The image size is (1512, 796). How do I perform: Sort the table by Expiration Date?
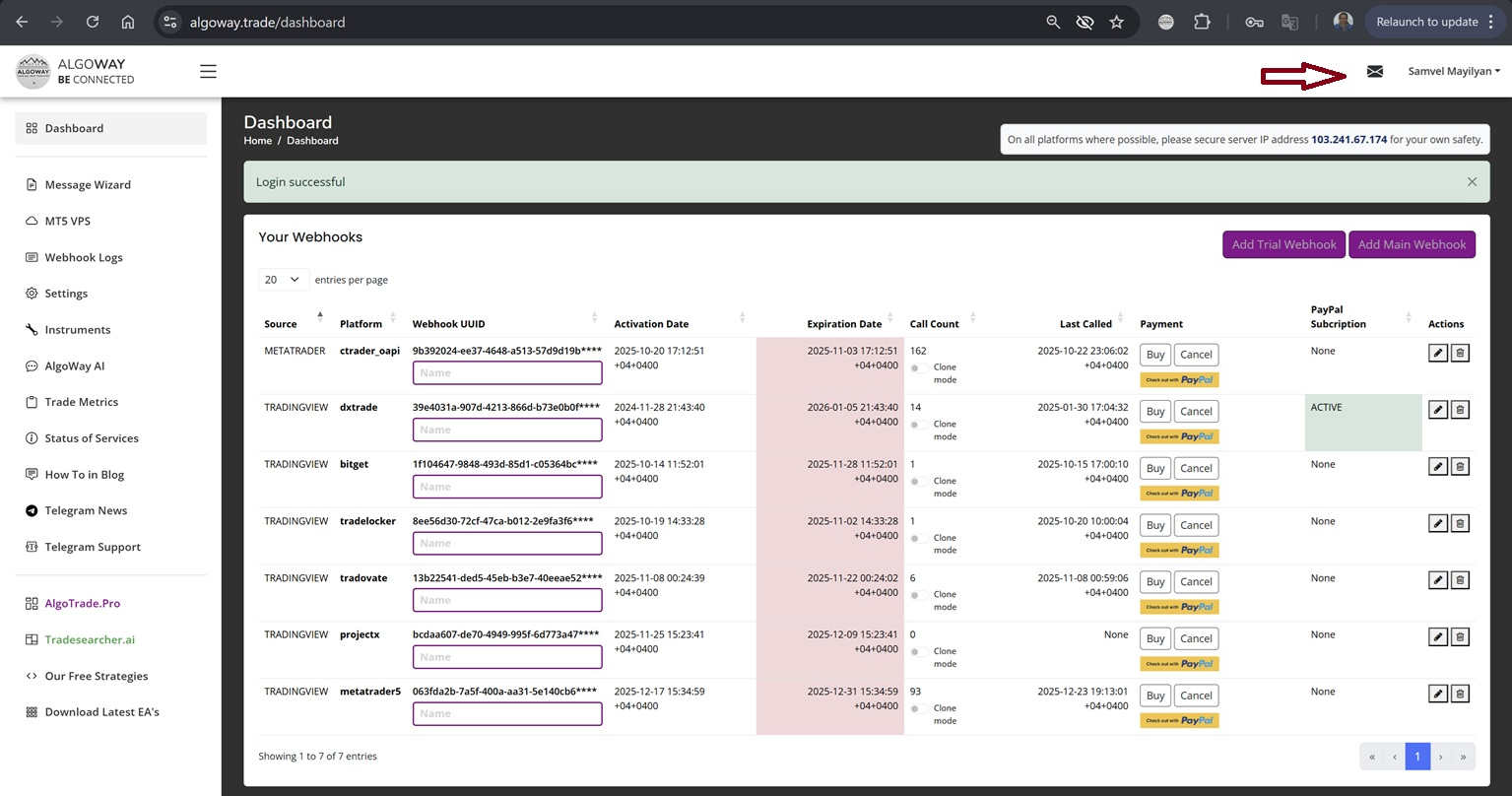click(x=843, y=323)
